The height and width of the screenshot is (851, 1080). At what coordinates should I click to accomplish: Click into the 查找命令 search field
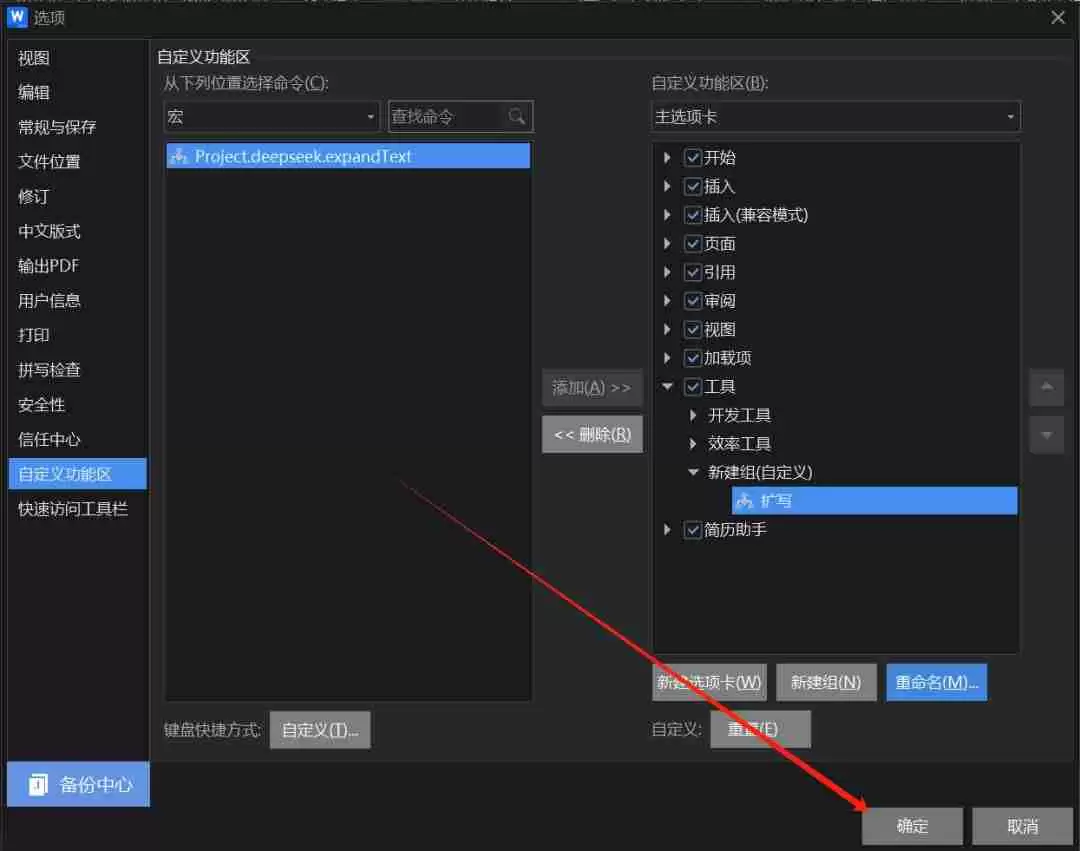(x=445, y=117)
